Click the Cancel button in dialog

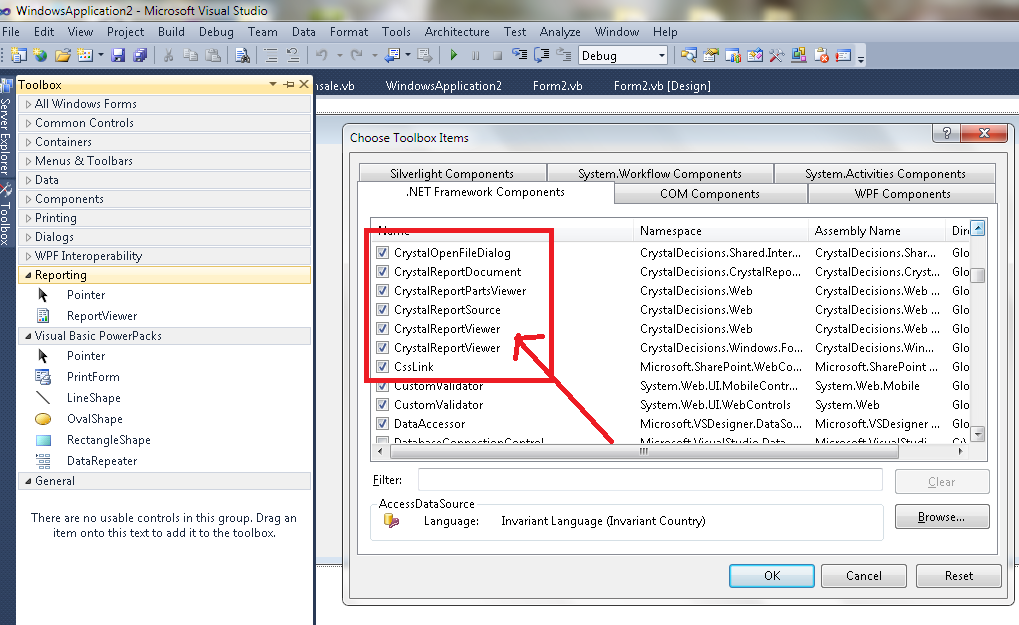pos(864,576)
